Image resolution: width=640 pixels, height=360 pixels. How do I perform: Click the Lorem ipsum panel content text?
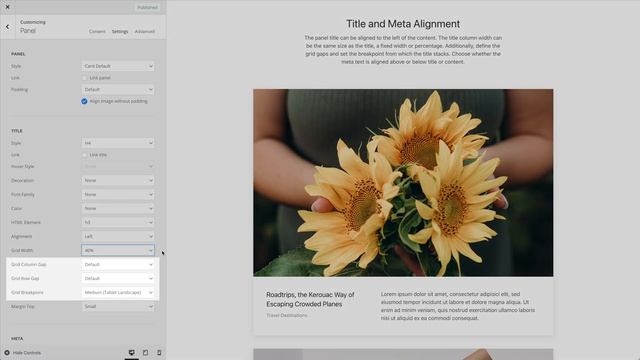pos(458,306)
